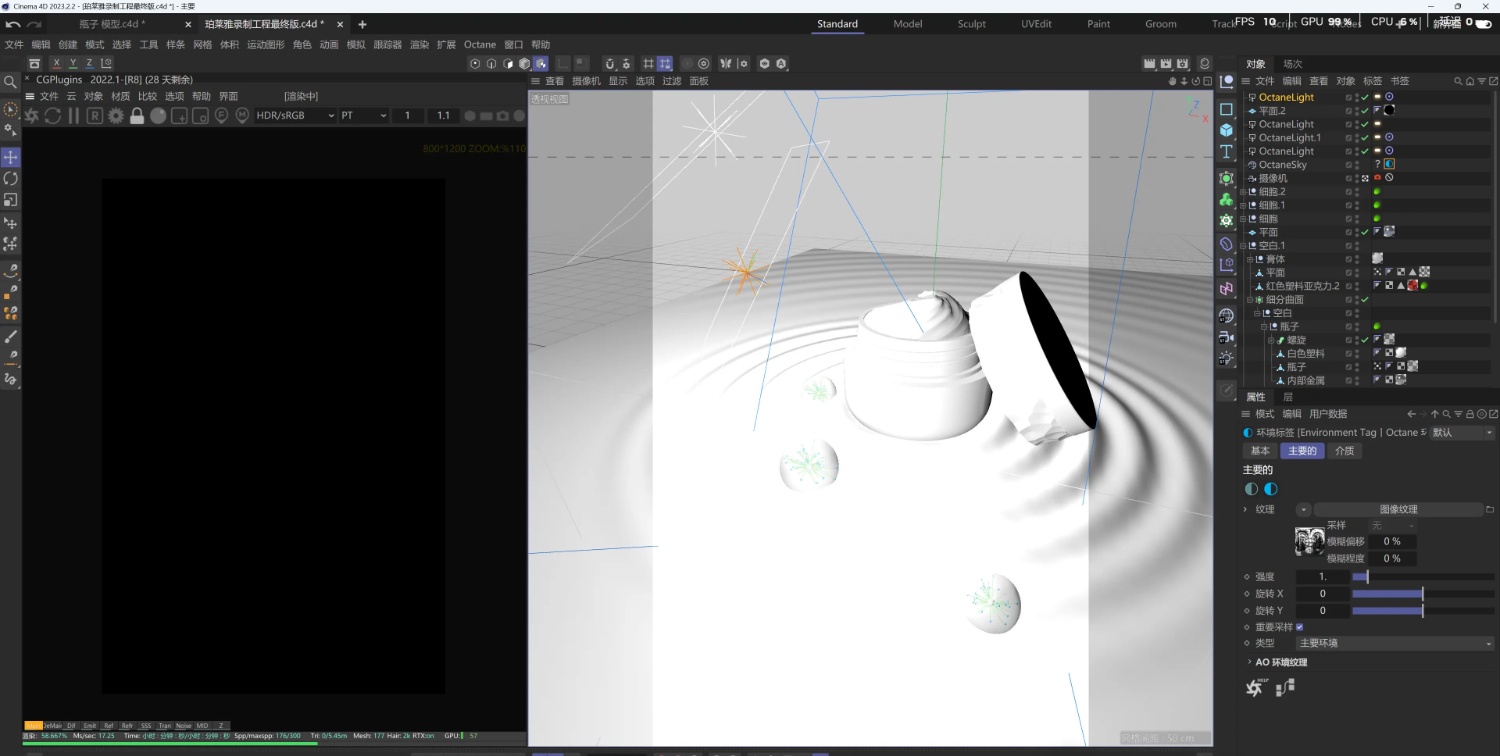Click the text spline T icon
Viewport: 1500px width, 756px height.
tap(1226, 152)
